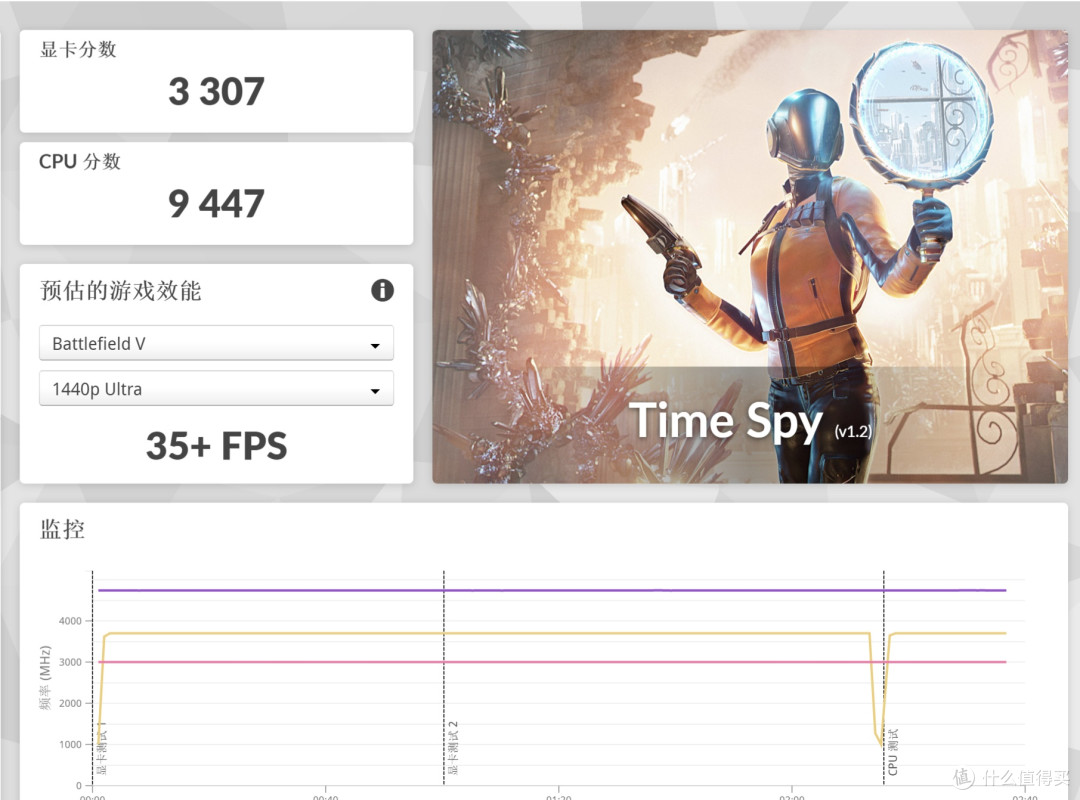Click the pink 3000 MHz line

tap(552, 661)
